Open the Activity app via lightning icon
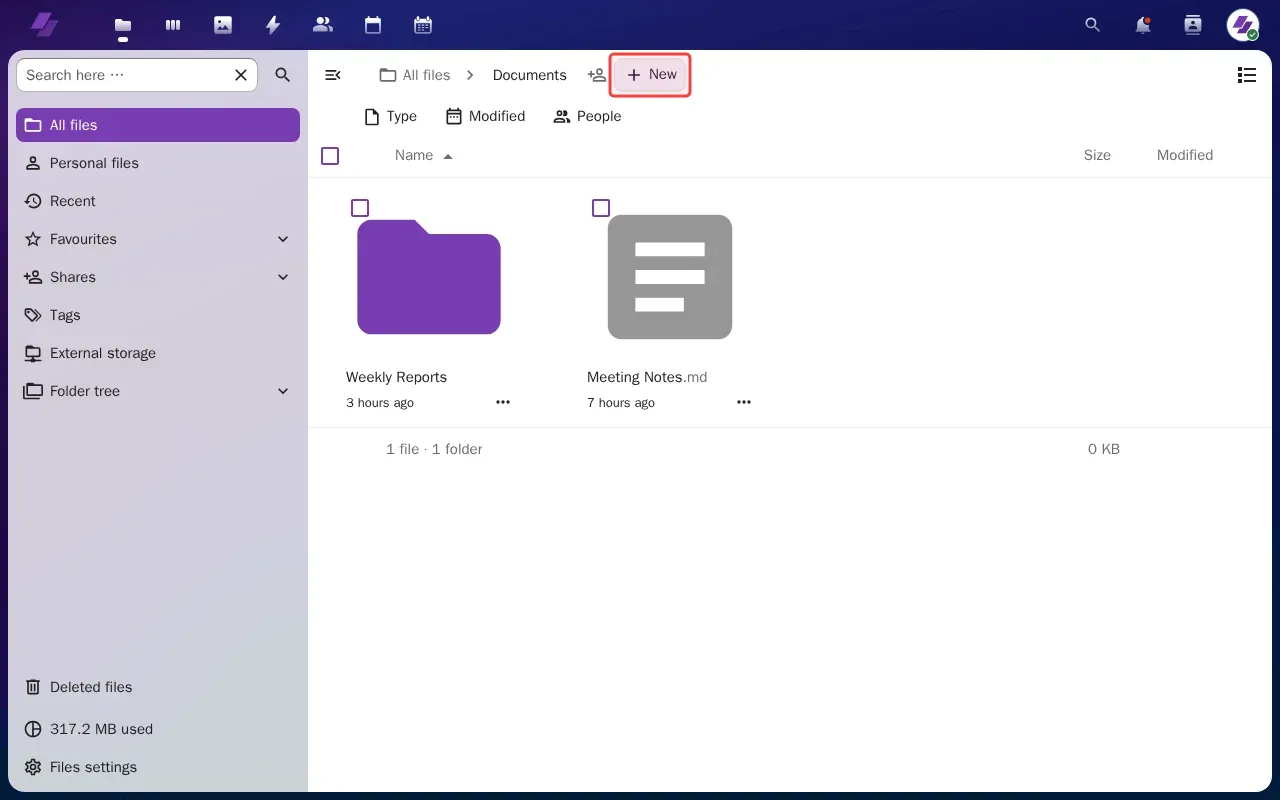1280x800 pixels. click(x=273, y=25)
